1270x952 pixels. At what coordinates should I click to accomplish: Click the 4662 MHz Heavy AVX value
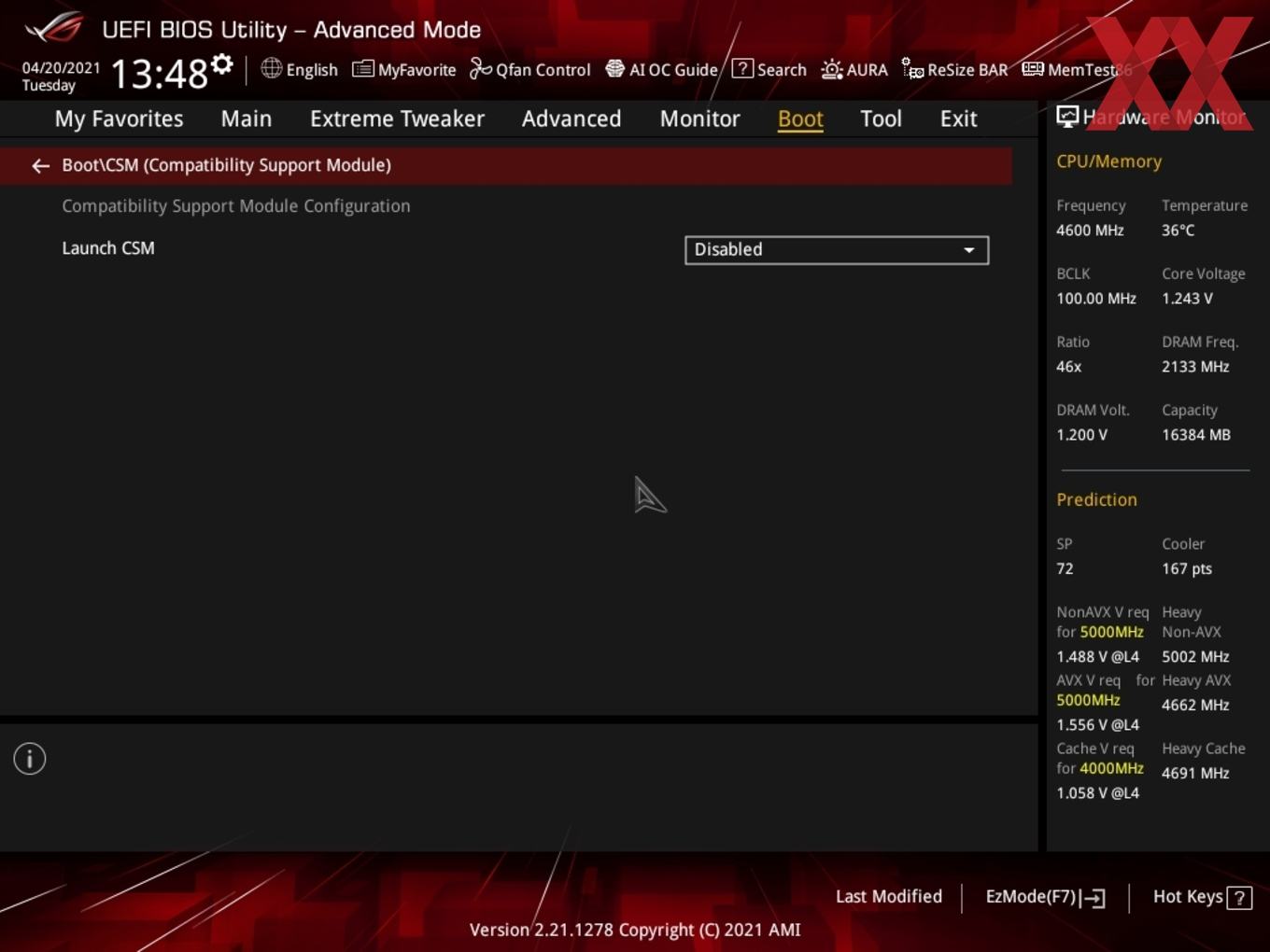coord(1195,706)
